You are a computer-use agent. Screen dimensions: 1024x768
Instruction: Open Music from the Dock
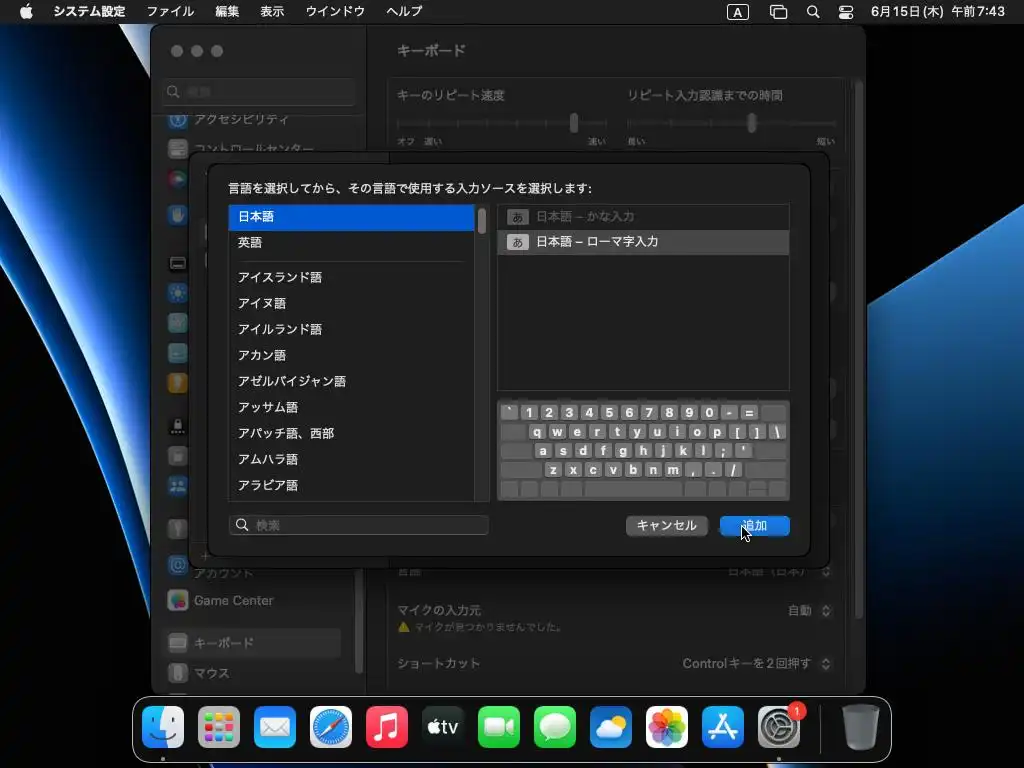click(x=387, y=727)
